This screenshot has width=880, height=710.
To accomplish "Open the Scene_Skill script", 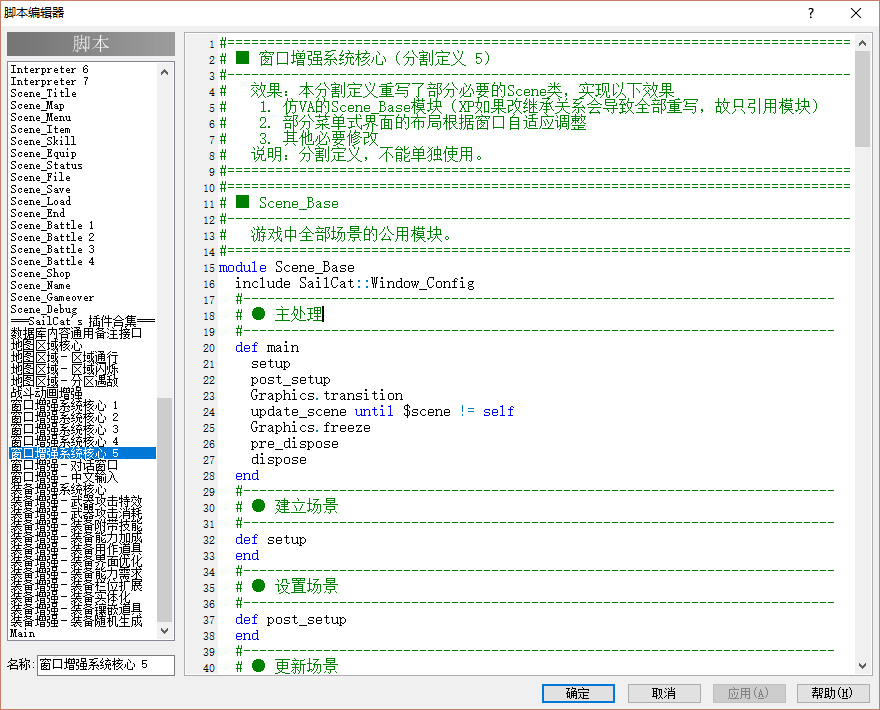I will pyautogui.click(x=43, y=141).
